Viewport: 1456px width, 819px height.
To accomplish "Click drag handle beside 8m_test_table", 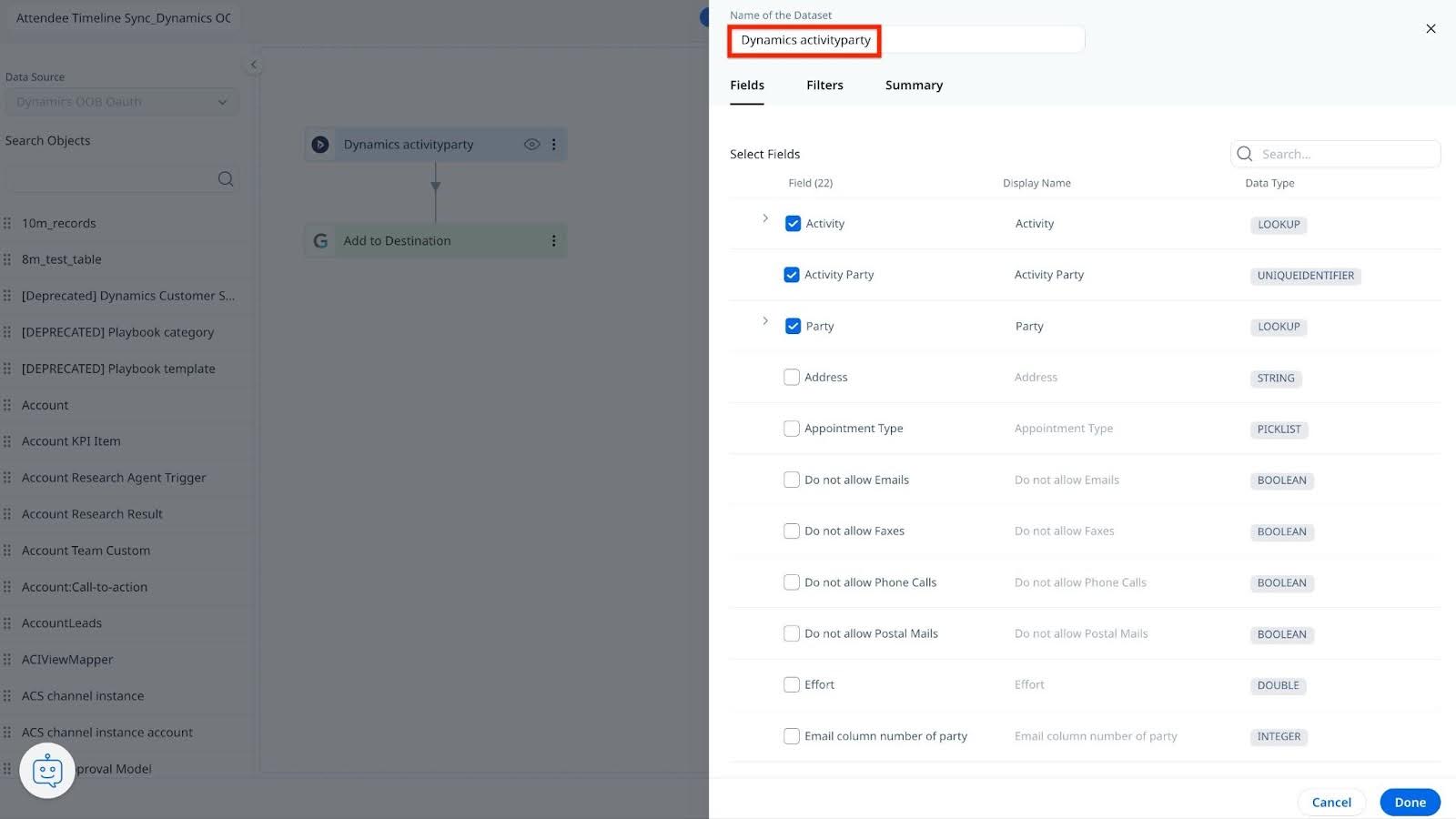I will tap(7, 259).
